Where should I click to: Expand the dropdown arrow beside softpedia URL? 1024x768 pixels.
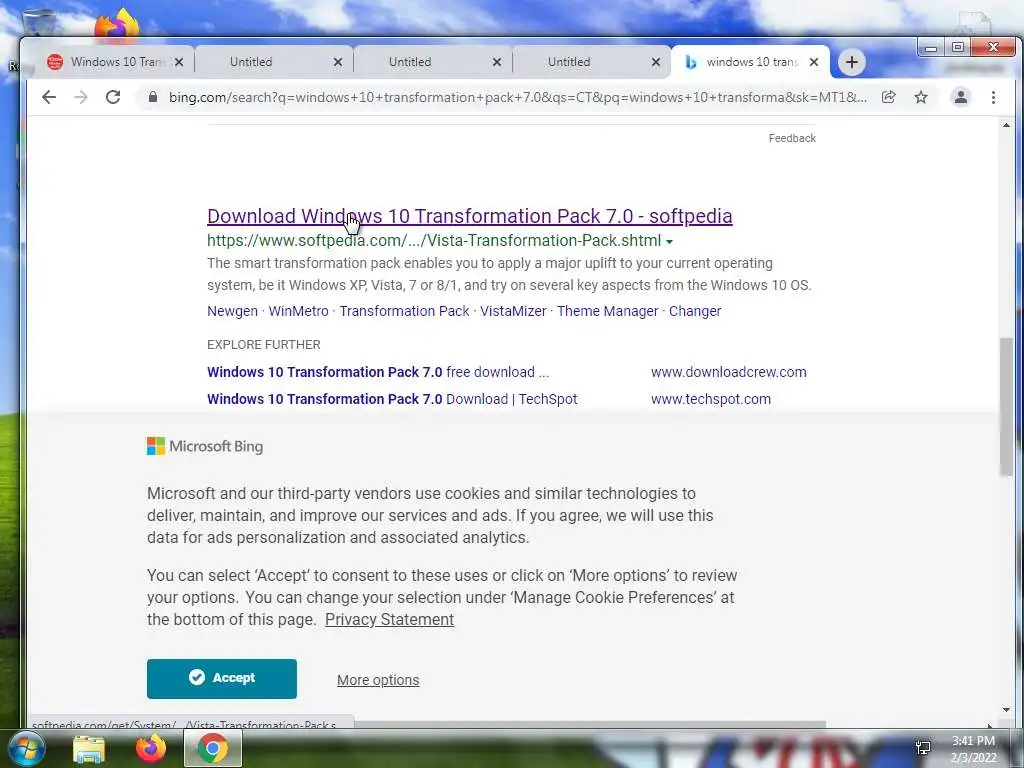(x=669, y=242)
